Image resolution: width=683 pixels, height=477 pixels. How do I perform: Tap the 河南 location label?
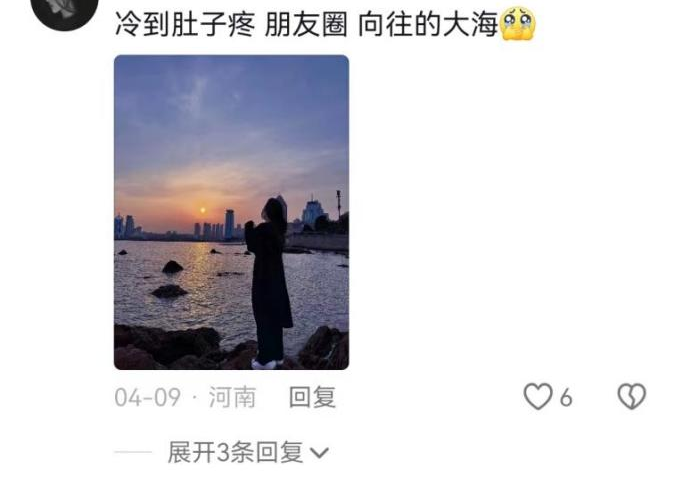coord(232,397)
